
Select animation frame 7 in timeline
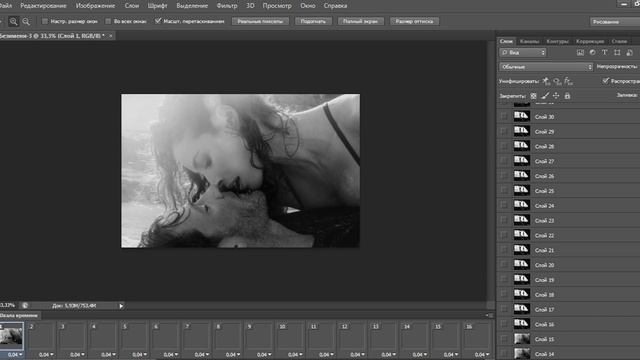tap(196, 336)
